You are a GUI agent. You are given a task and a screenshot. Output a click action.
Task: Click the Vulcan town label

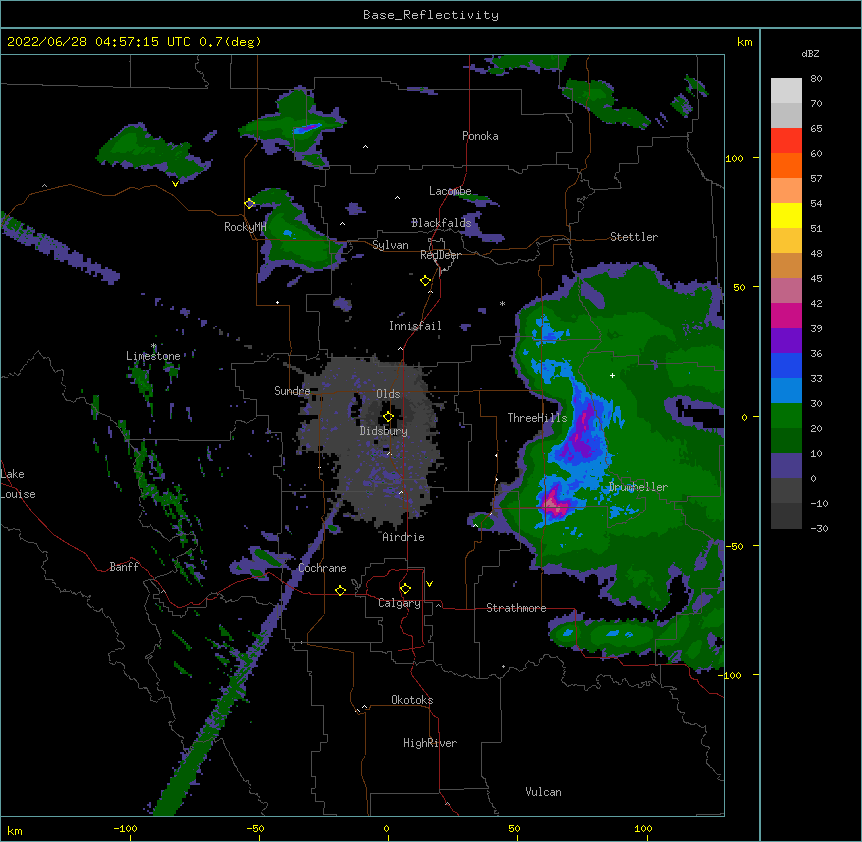pyautogui.click(x=543, y=792)
